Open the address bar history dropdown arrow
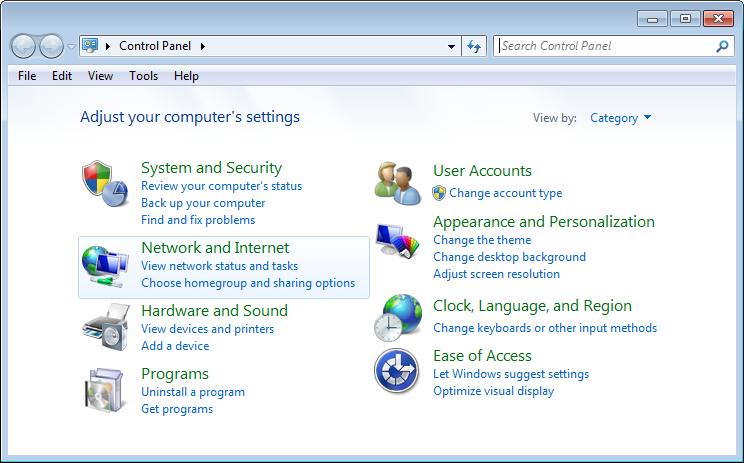This screenshot has height=463, width=744. tap(452, 46)
